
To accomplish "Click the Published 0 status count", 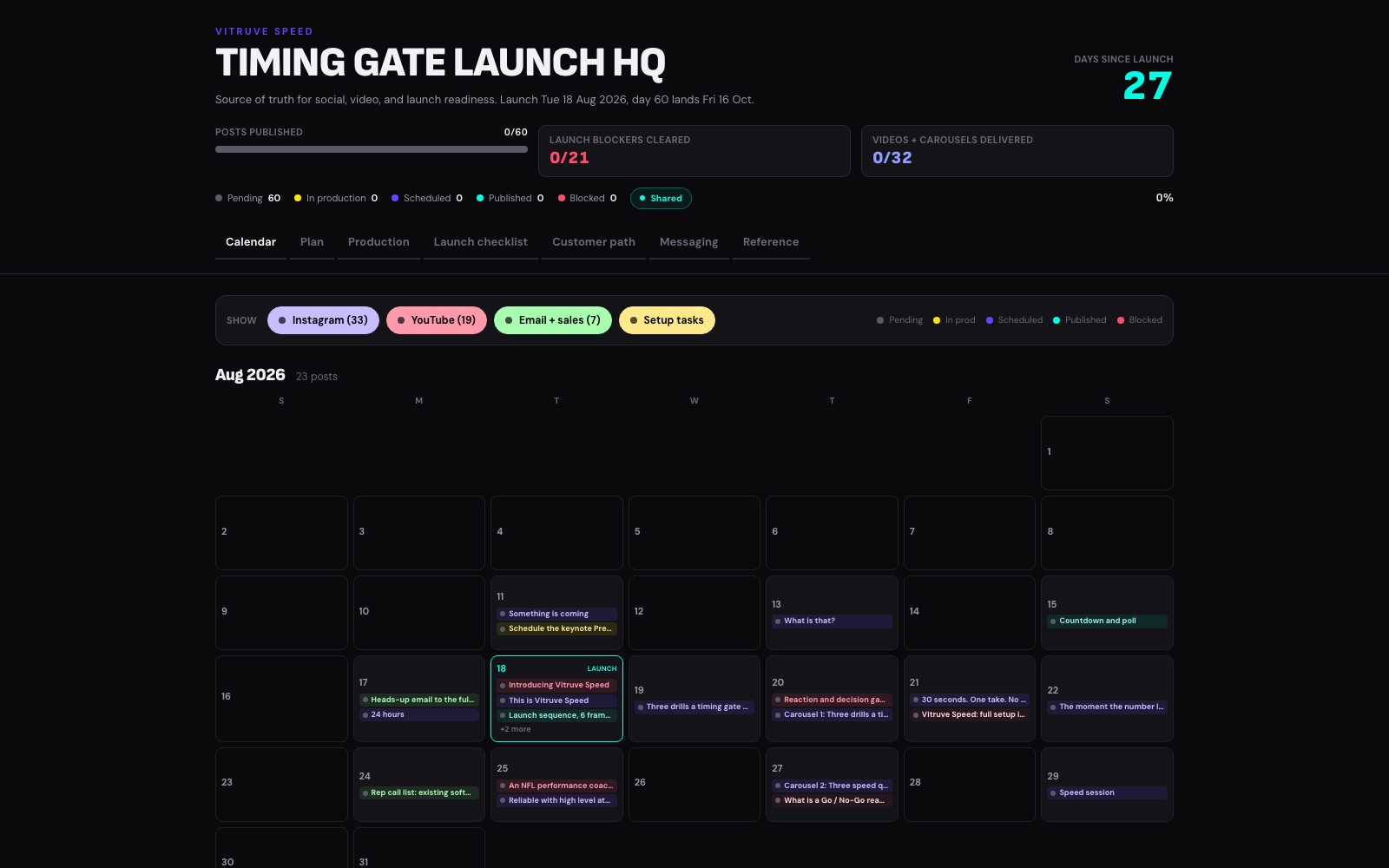I will coord(510,199).
